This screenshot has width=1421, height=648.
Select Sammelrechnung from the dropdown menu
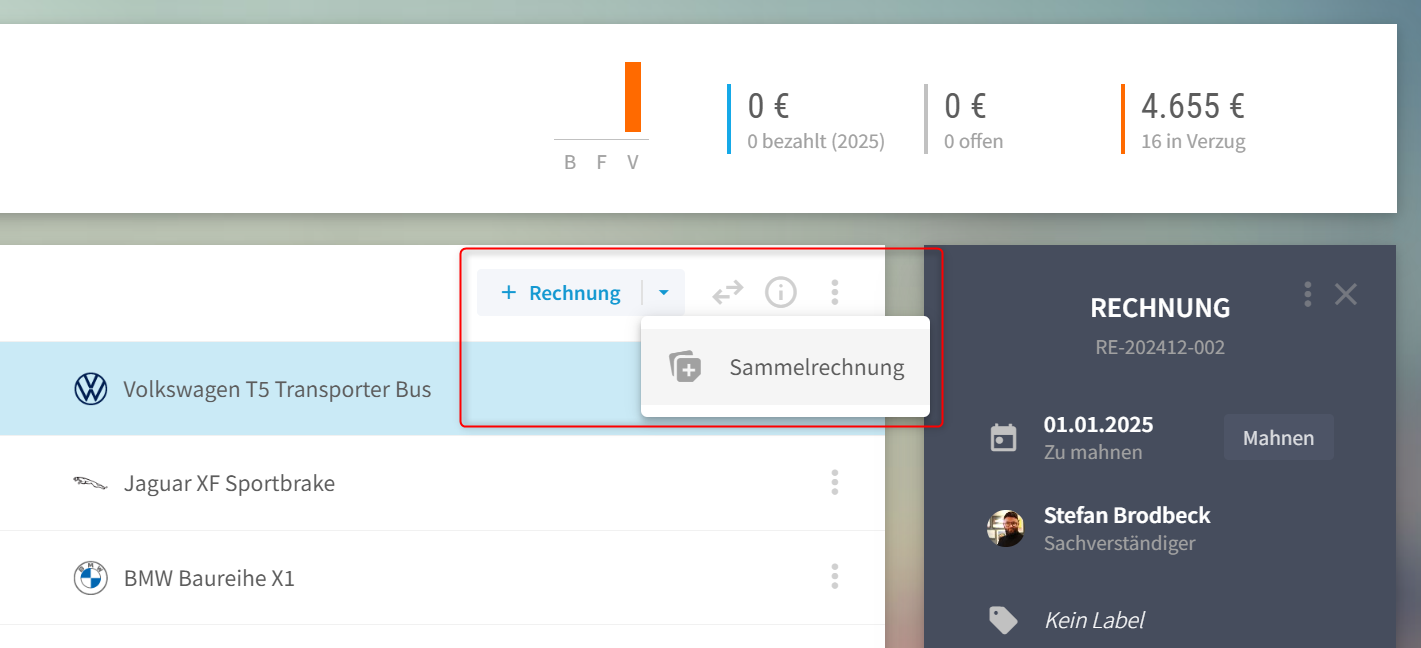pyautogui.click(x=785, y=367)
